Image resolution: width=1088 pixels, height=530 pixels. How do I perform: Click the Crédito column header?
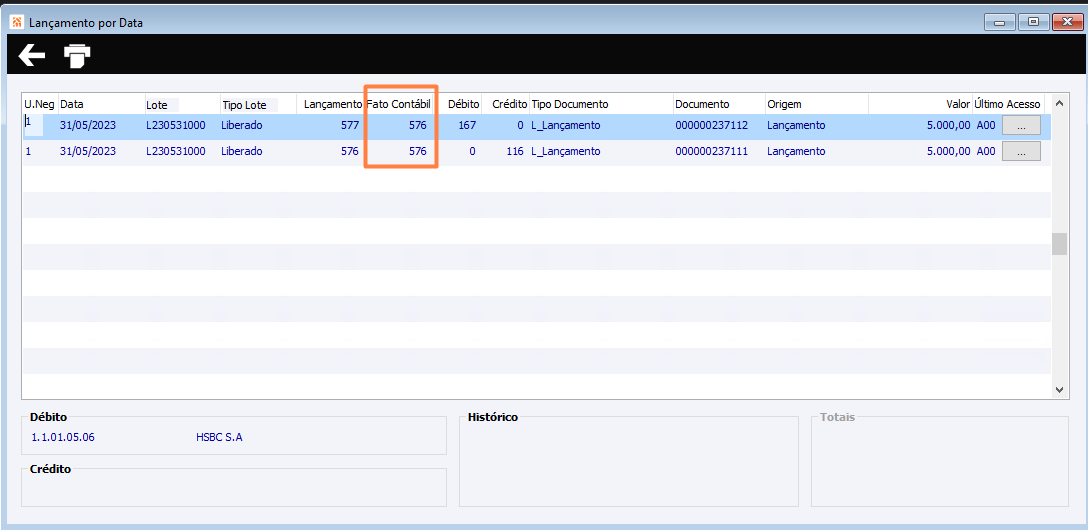[x=510, y=104]
